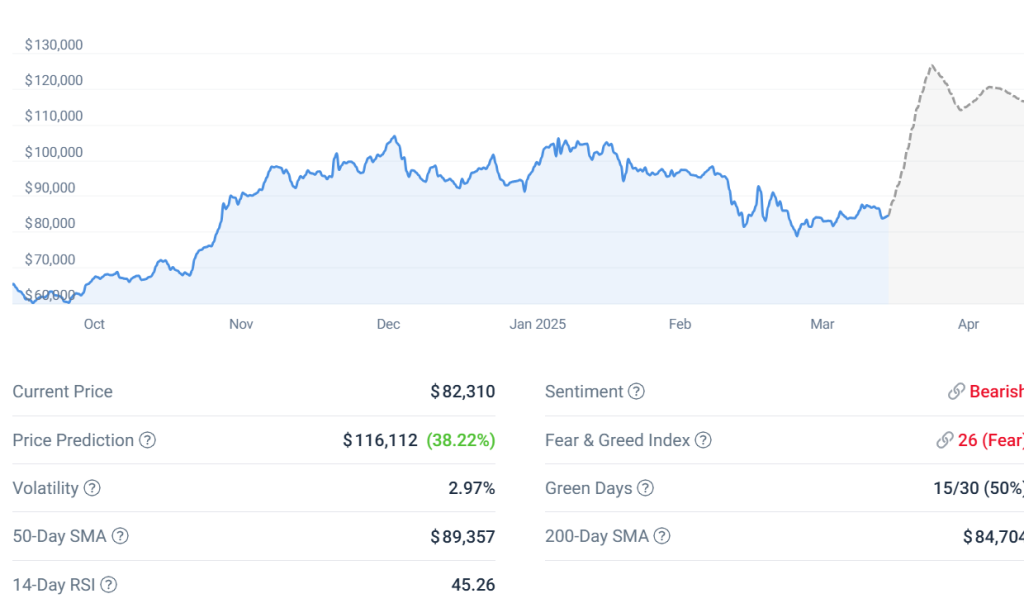The image size is (1024, 608).
Task: Click the 200-Day SMA help icon
Action: 662,536
